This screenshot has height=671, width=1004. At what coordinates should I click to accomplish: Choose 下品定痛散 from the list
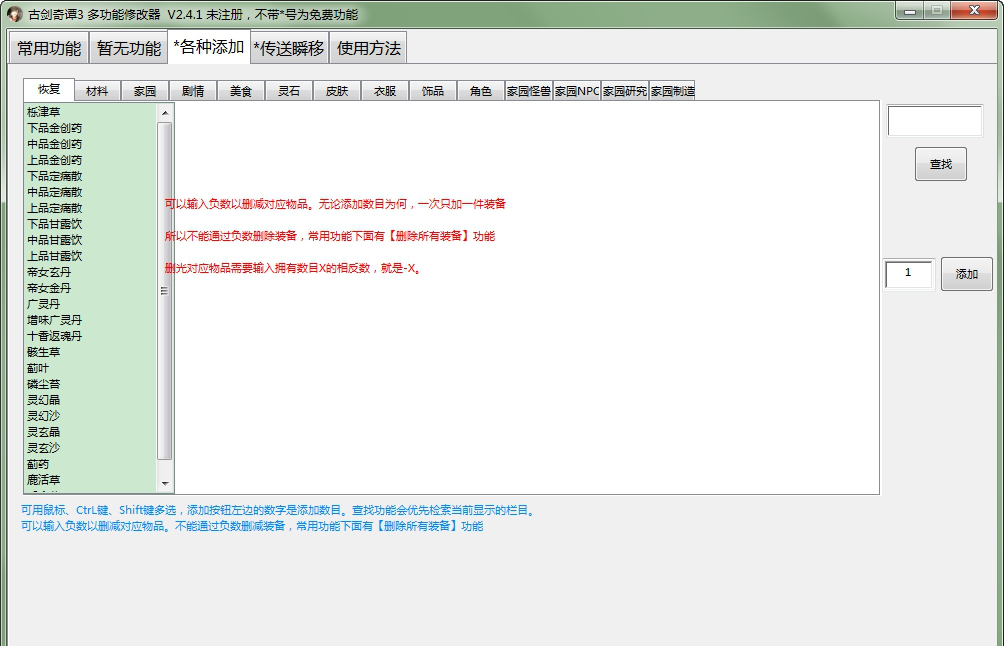(x=91, y=176)
